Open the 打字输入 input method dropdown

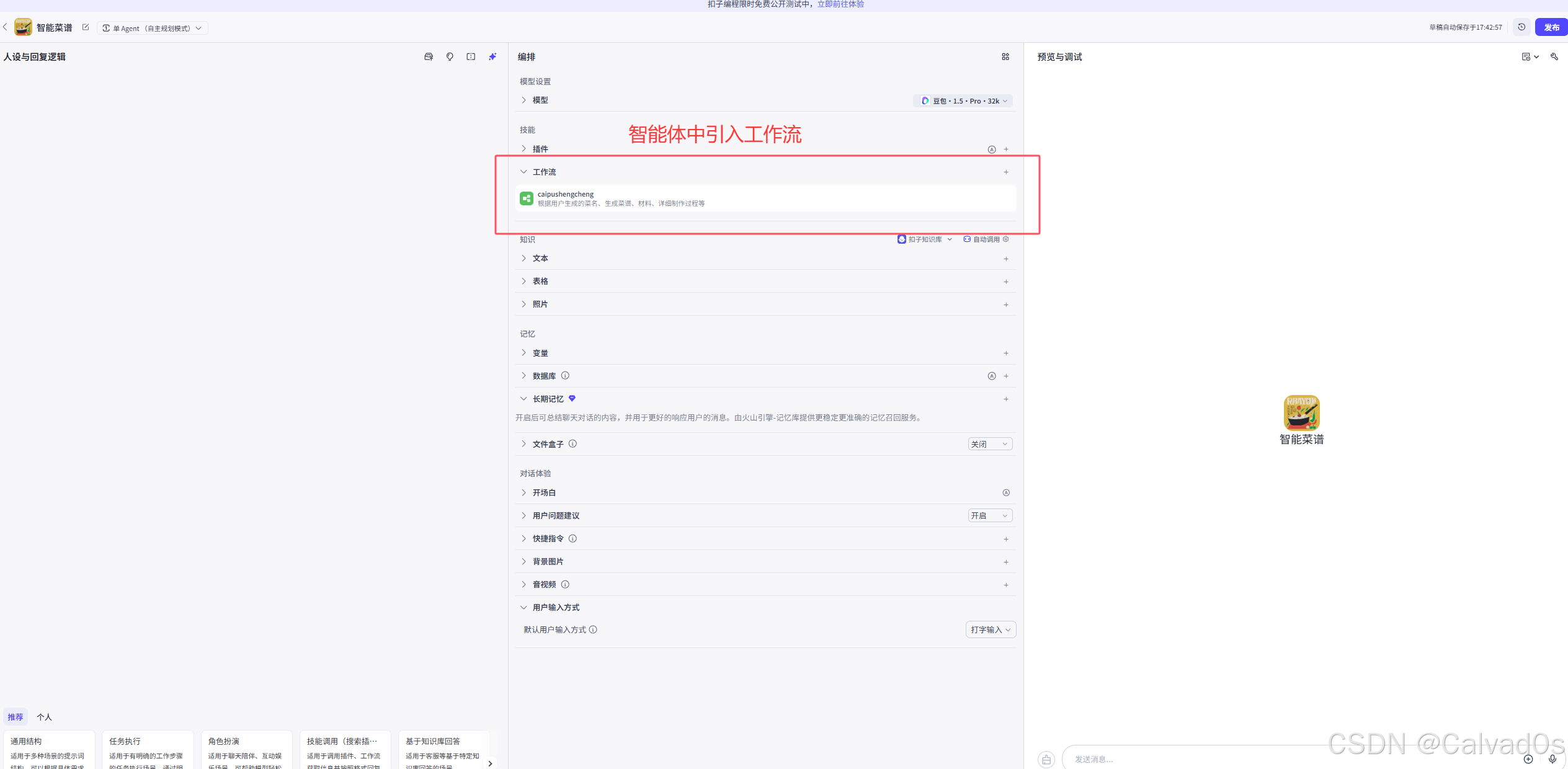991,629
